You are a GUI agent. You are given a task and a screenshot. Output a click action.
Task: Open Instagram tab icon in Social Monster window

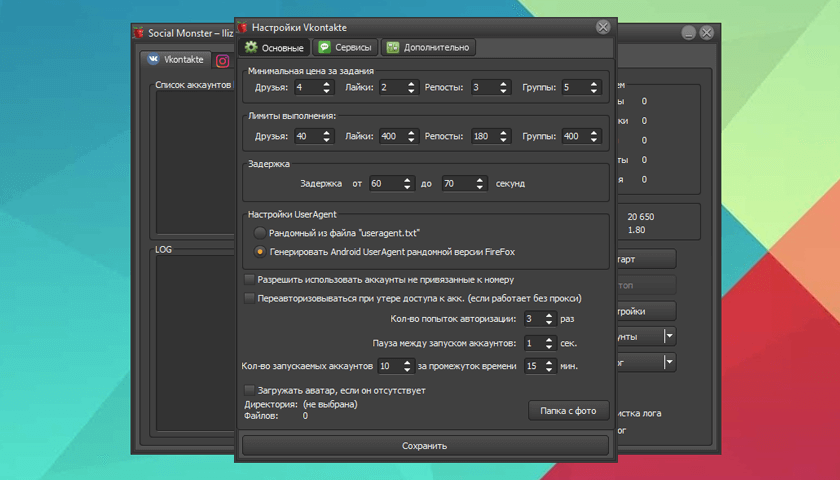tap(222, 61)
